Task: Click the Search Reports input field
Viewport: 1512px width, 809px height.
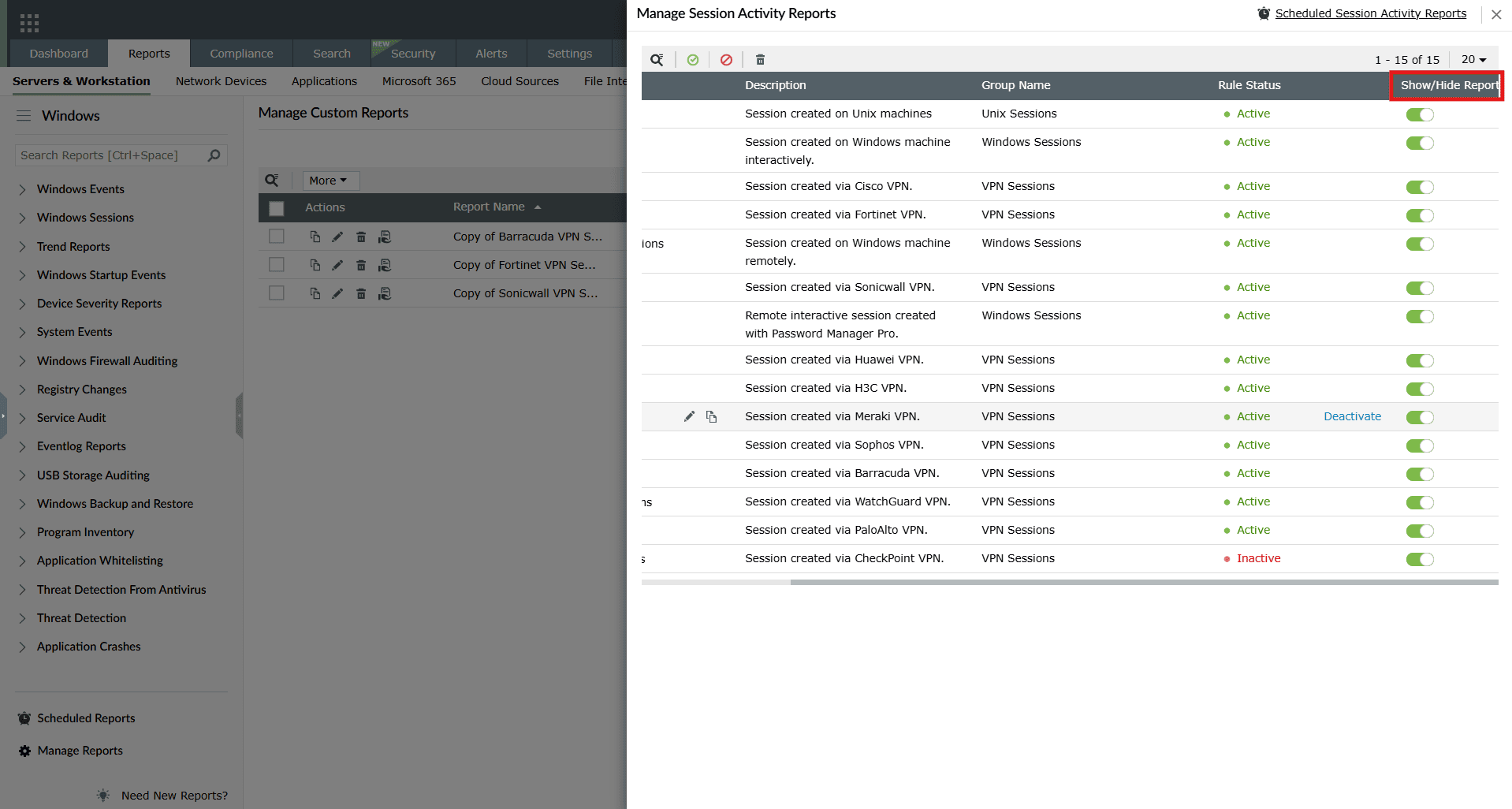Action: click(x=121, y=155)
